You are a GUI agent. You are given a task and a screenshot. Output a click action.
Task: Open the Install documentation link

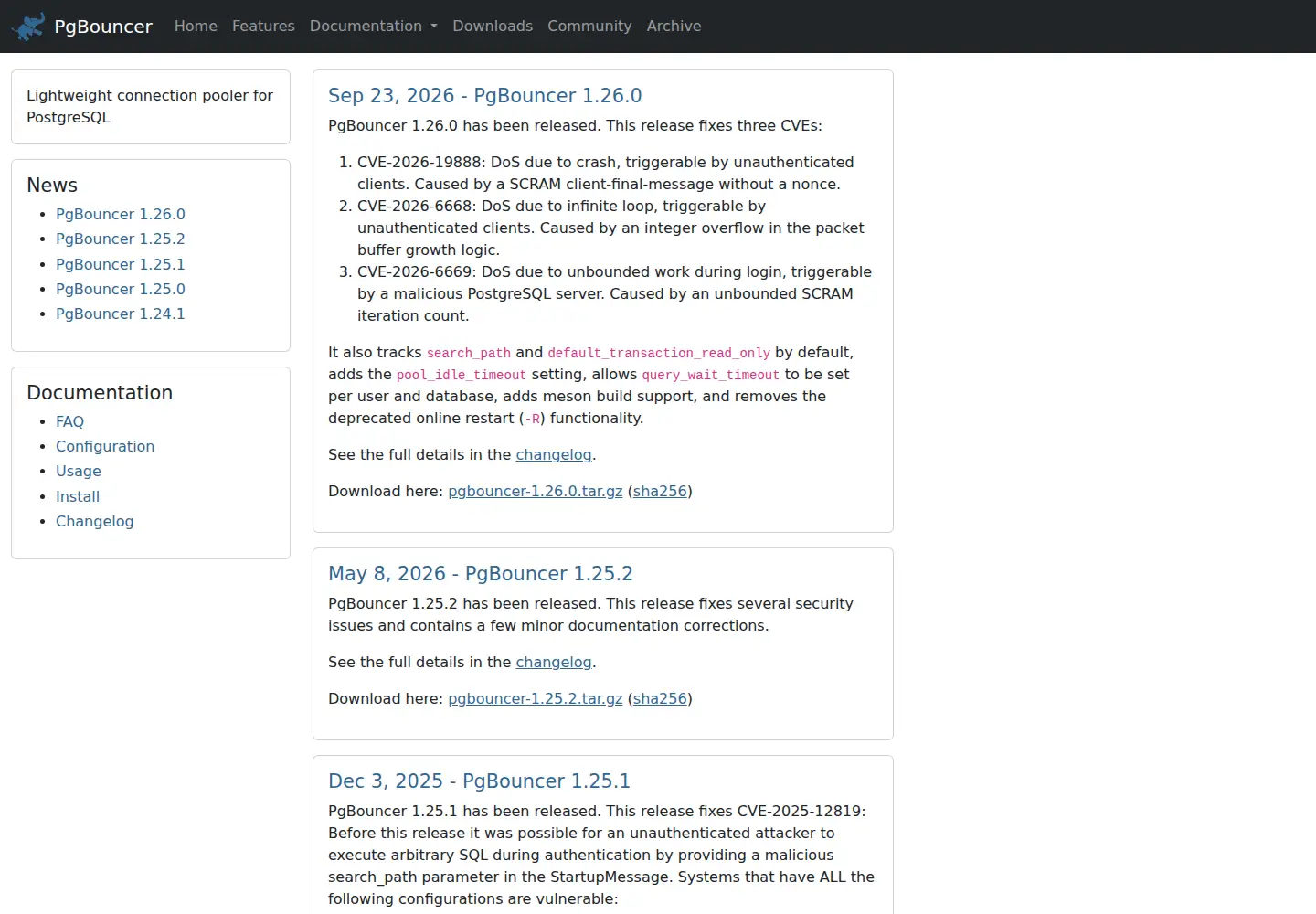pyautogui.click(x=78, y=496)
